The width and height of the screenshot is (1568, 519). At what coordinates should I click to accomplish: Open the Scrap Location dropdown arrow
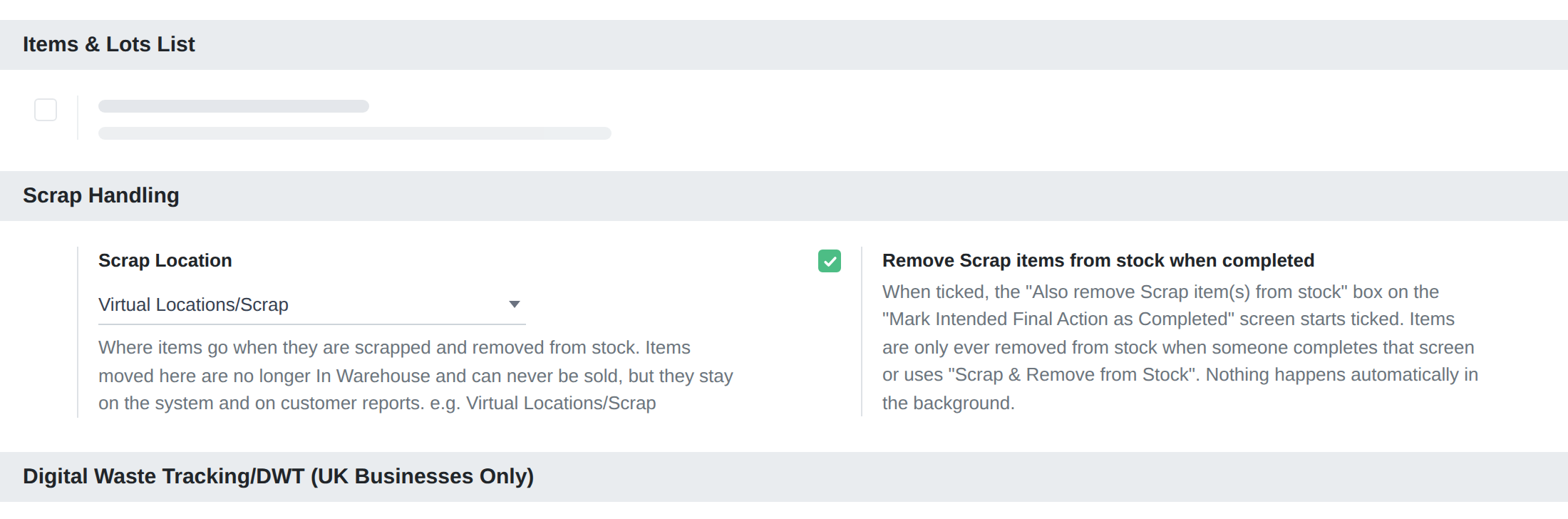pos(515,304)
